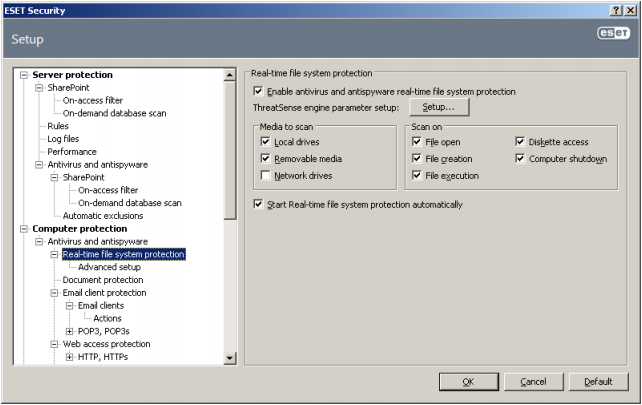The width and height of the screenshot is (642, 405).
Task: Select Real-time file system protection item
Action: [x=124, y=254]
